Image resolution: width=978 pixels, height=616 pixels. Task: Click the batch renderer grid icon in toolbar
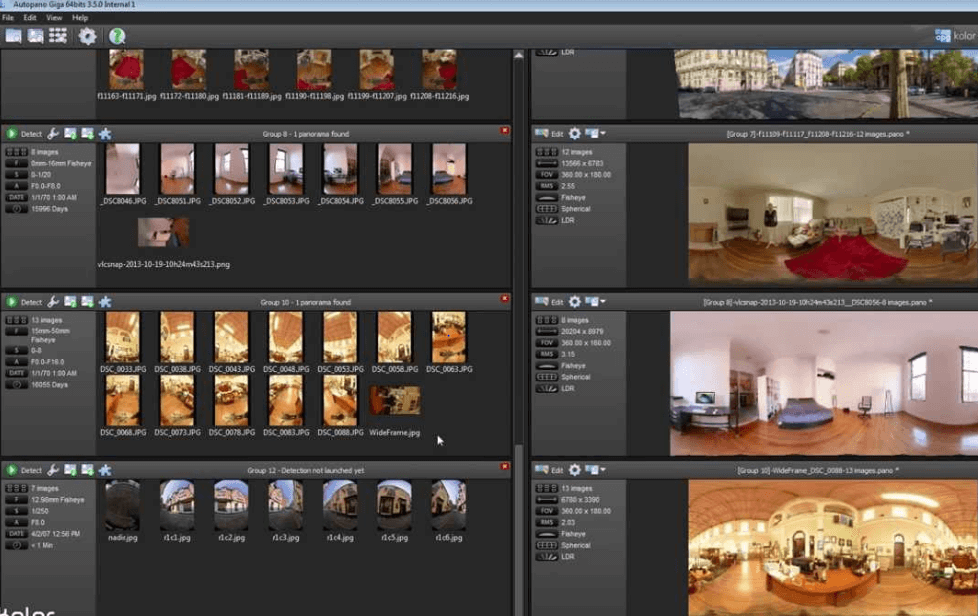(x=58, y=36)
